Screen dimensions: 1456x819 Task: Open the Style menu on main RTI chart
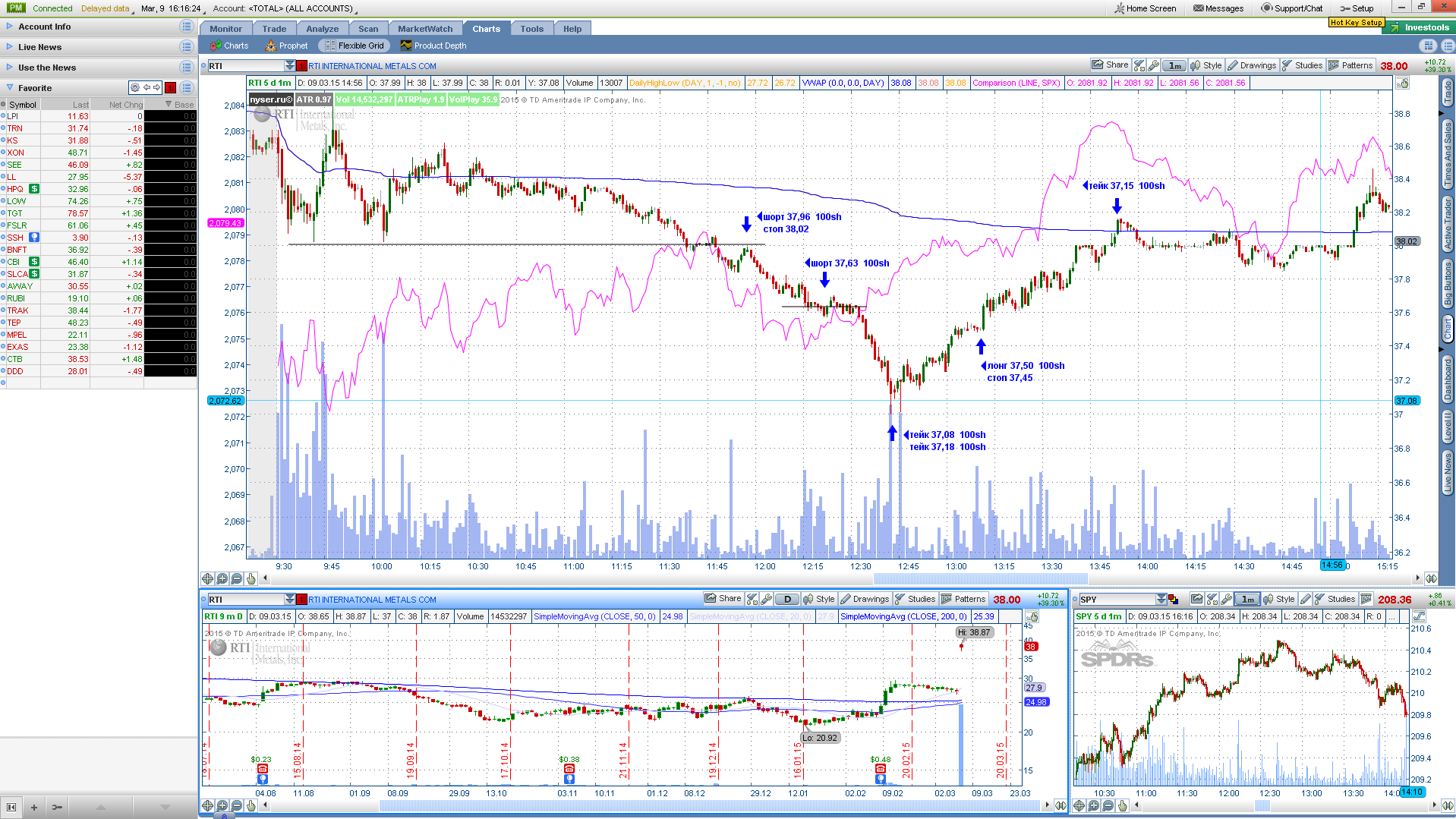pyautogui.click(x=1206, y=65)
